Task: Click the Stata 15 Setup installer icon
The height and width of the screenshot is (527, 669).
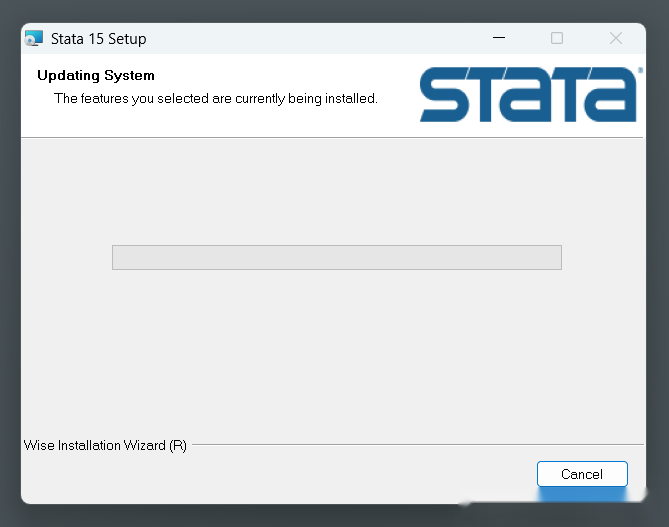Action: 34,38
